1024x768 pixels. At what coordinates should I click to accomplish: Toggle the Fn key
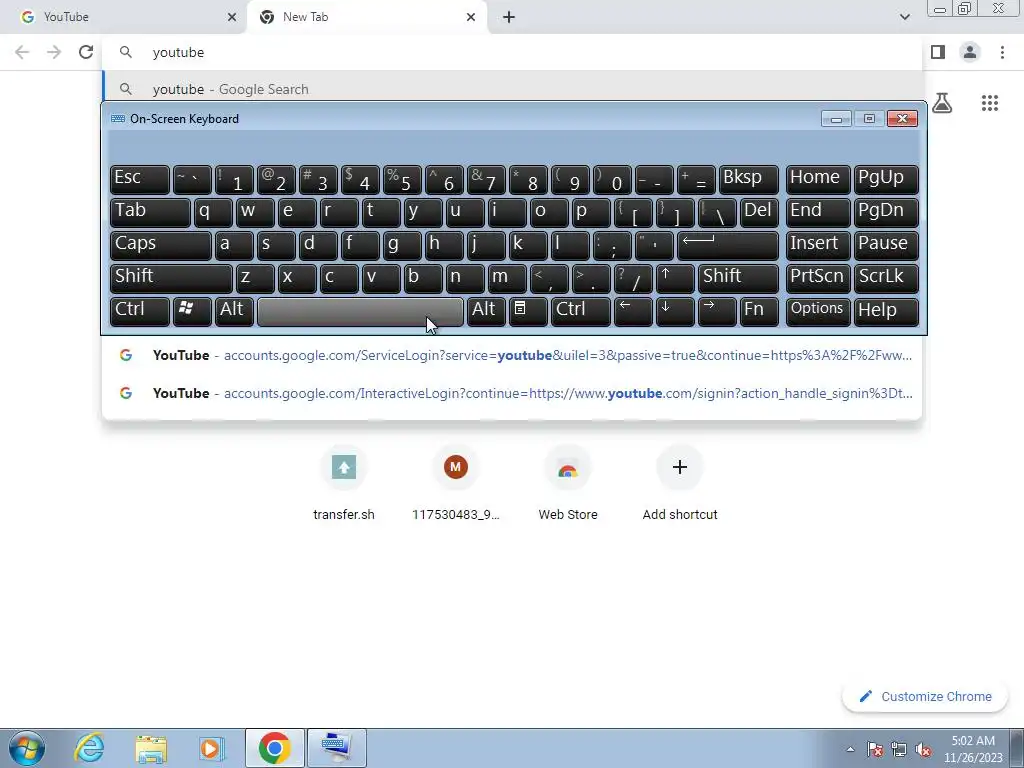point(759,312)
